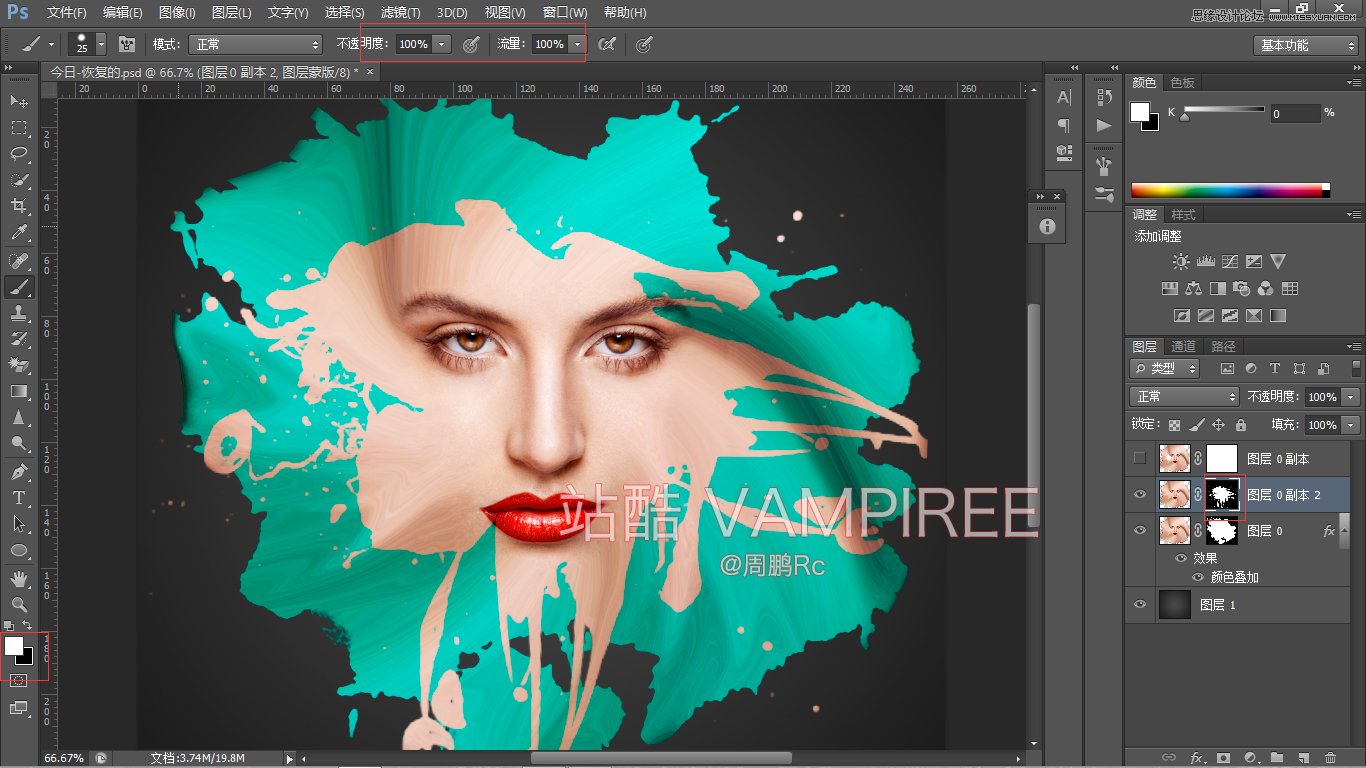The height and width of the screenshot is (768, 1366).
Task: Select the Horizontal Type tool
Action: click(x=19, y=497)
